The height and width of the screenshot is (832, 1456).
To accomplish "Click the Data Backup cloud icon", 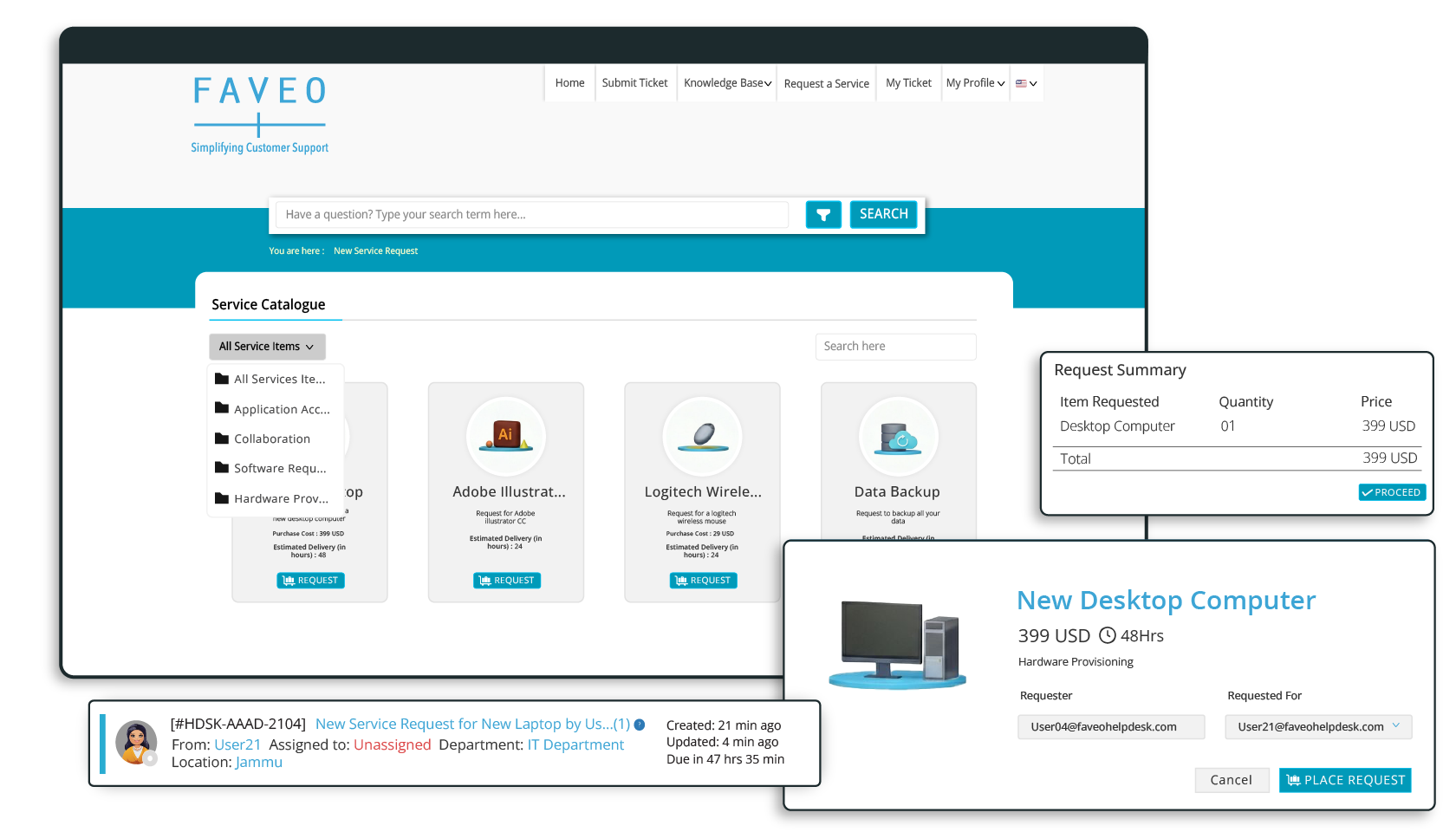I will tap(898, 436).
